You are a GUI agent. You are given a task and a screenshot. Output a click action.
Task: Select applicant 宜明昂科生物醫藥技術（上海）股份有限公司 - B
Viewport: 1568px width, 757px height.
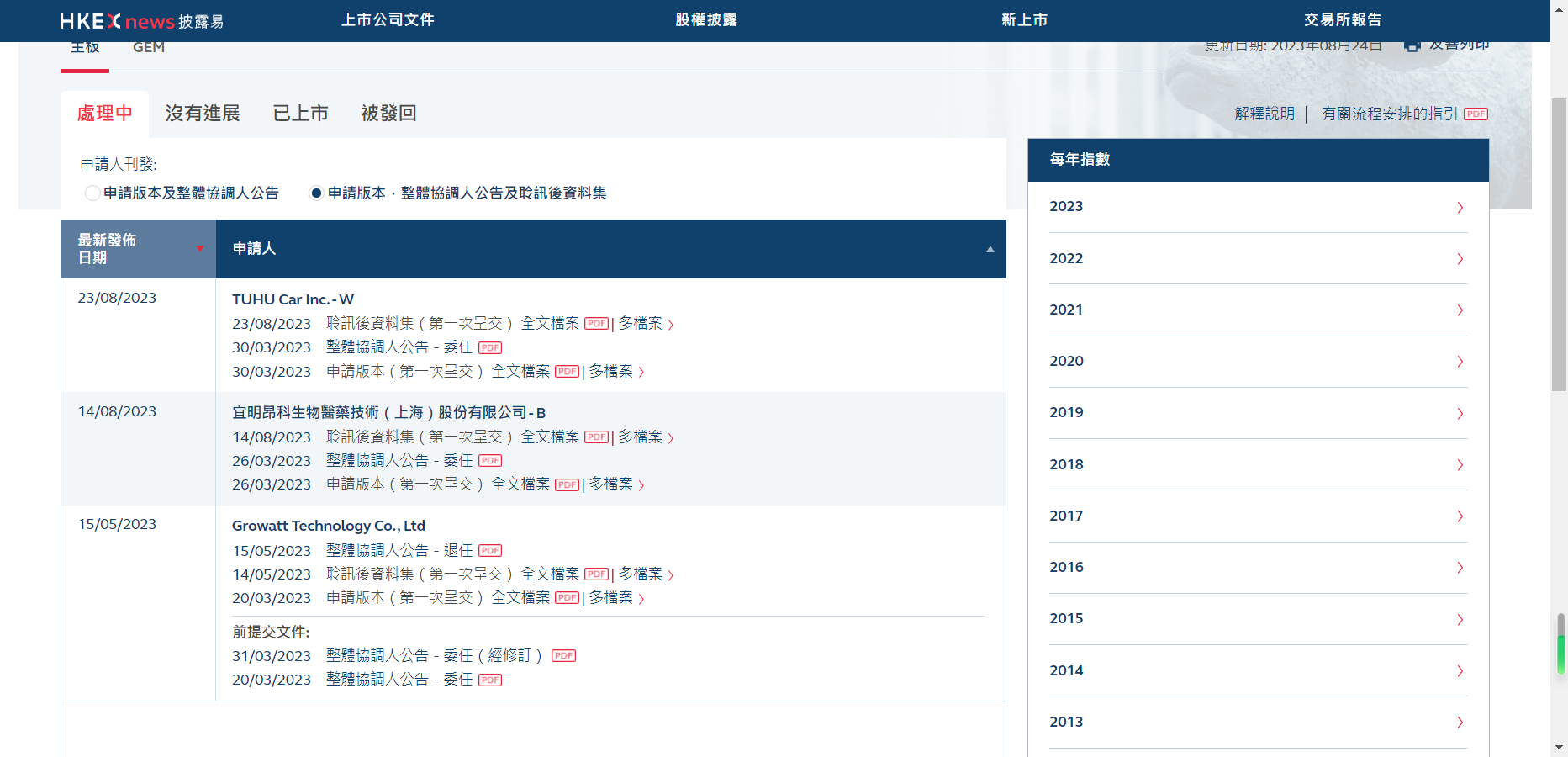click(389, 413)
